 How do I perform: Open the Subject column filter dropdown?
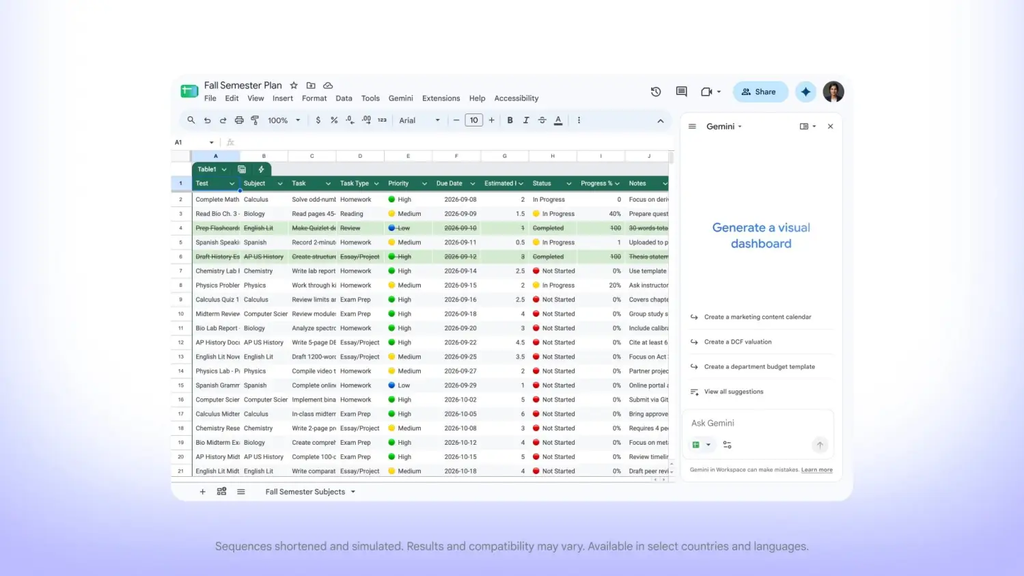click(280, 184)
